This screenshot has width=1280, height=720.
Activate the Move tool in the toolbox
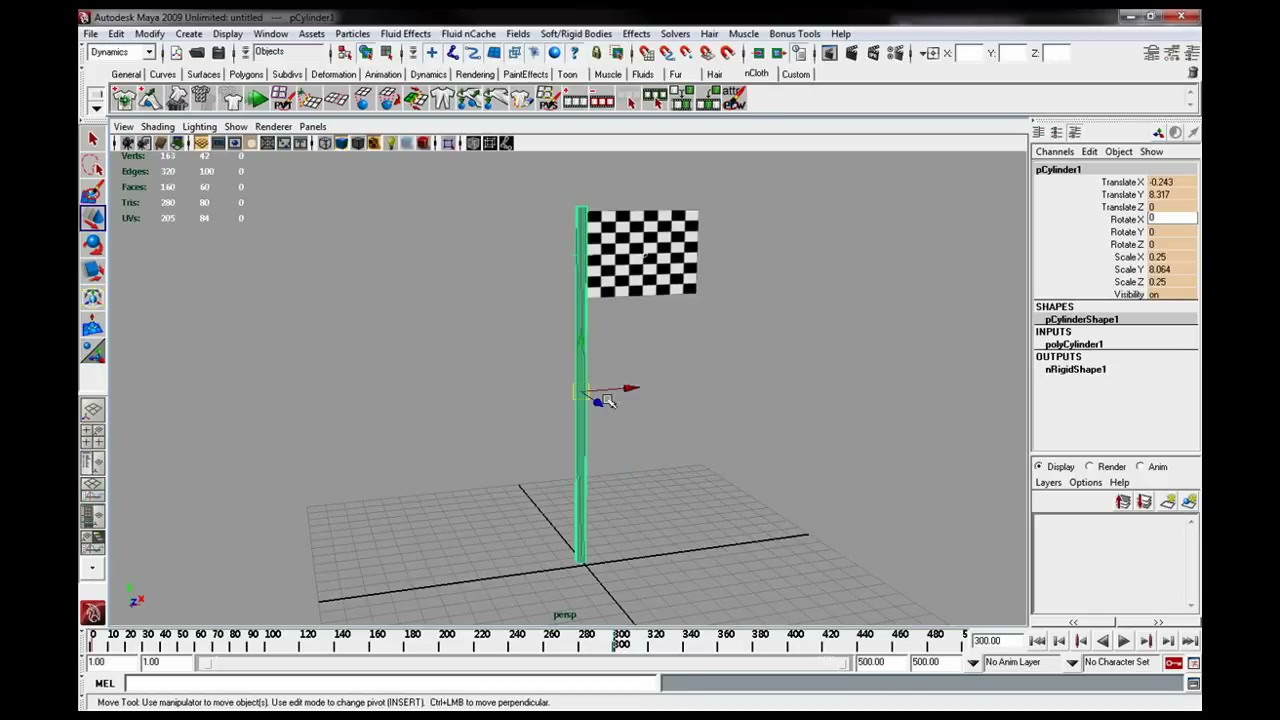[93, 218]
